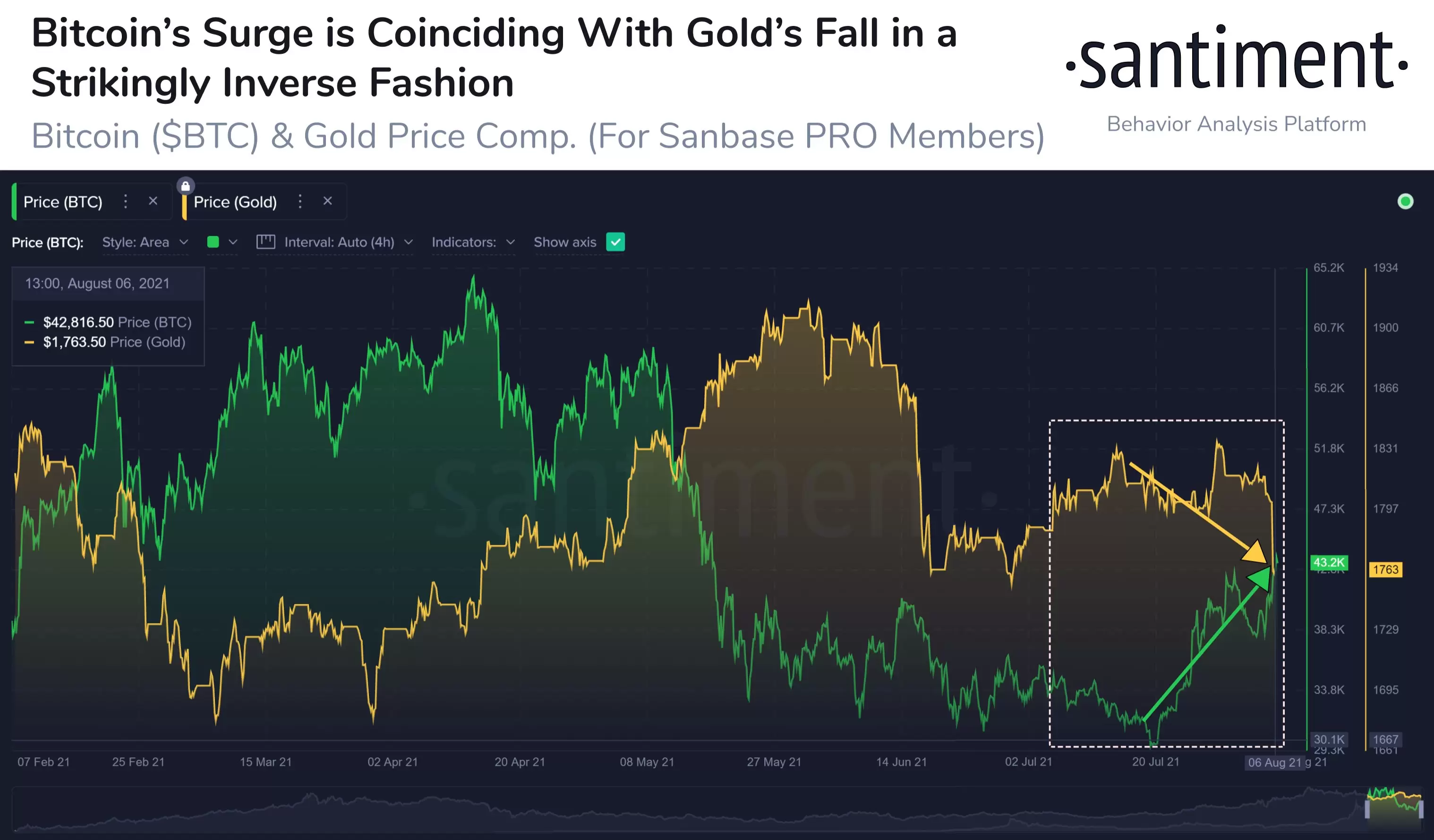Uncheck the Show axis checkbox
Image resolution: width=1434 pixels, height=840 pixels.
coord(615,242)
